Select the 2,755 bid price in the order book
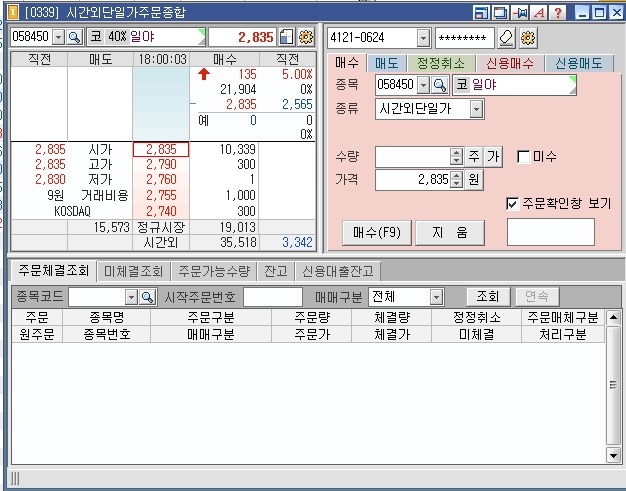 (x=161, y=195)
